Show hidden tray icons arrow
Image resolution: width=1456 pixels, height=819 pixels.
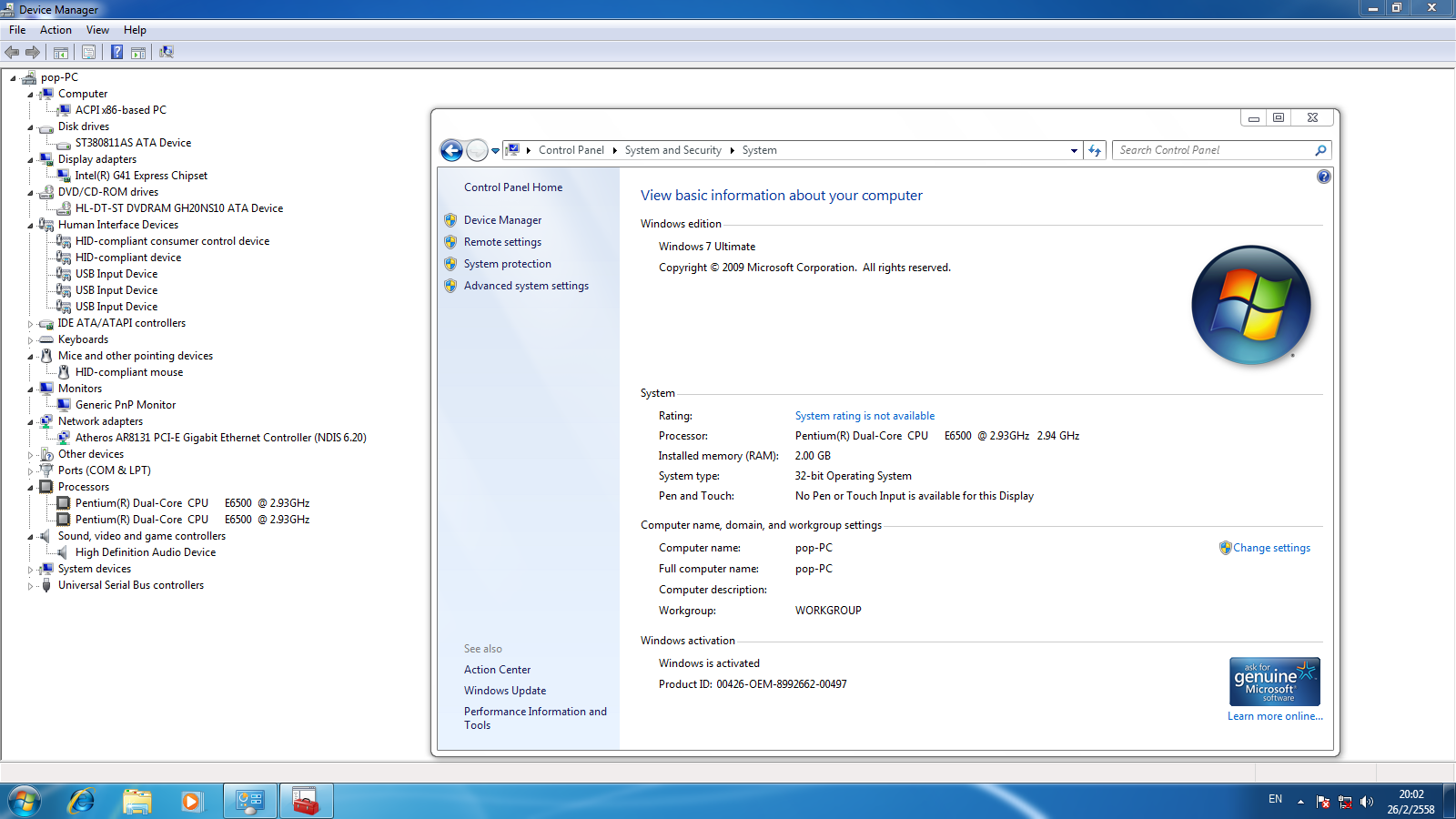pos(1300,802)
